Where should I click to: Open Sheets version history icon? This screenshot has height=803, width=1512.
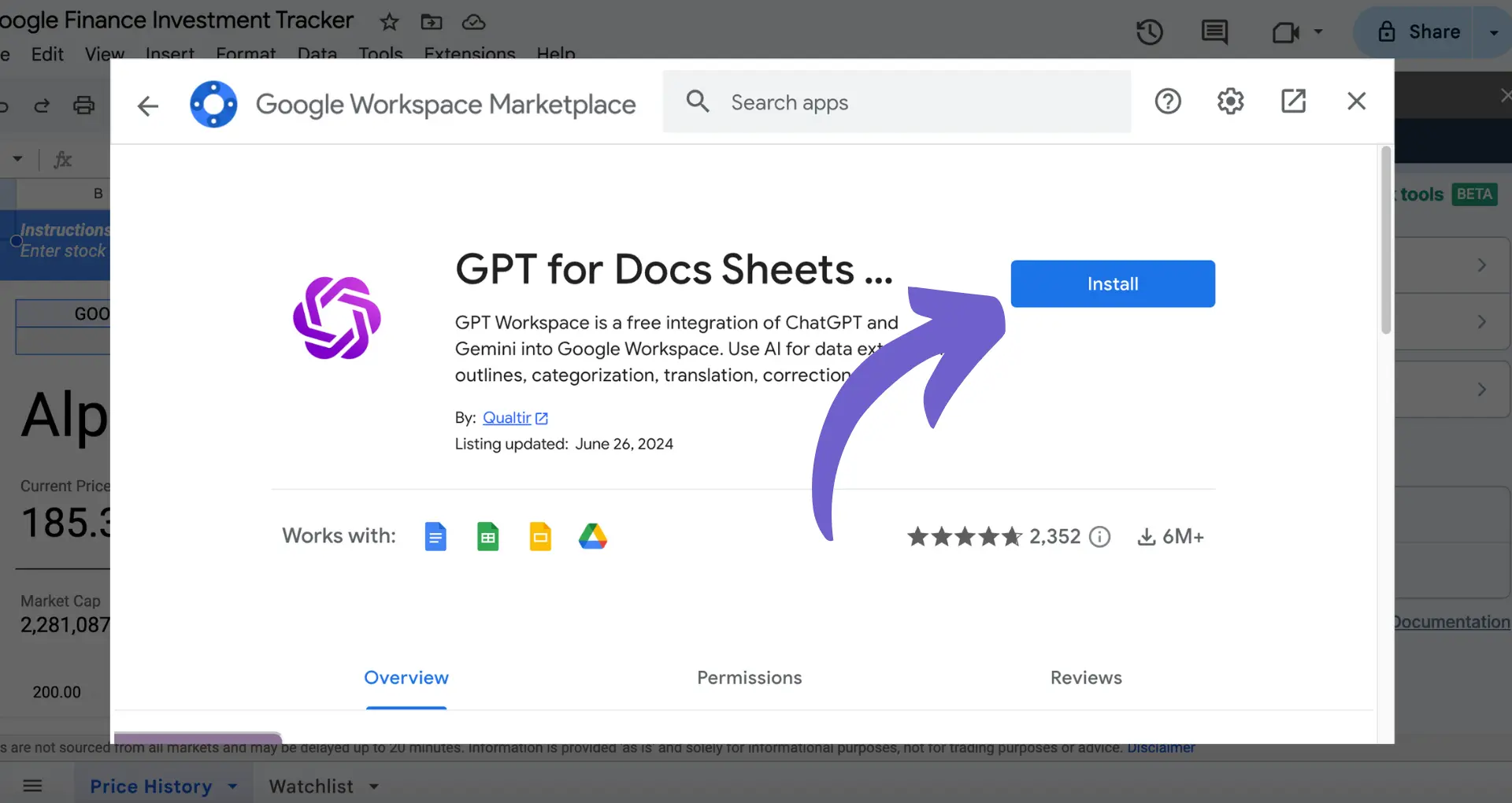[x=1150, y=32]
